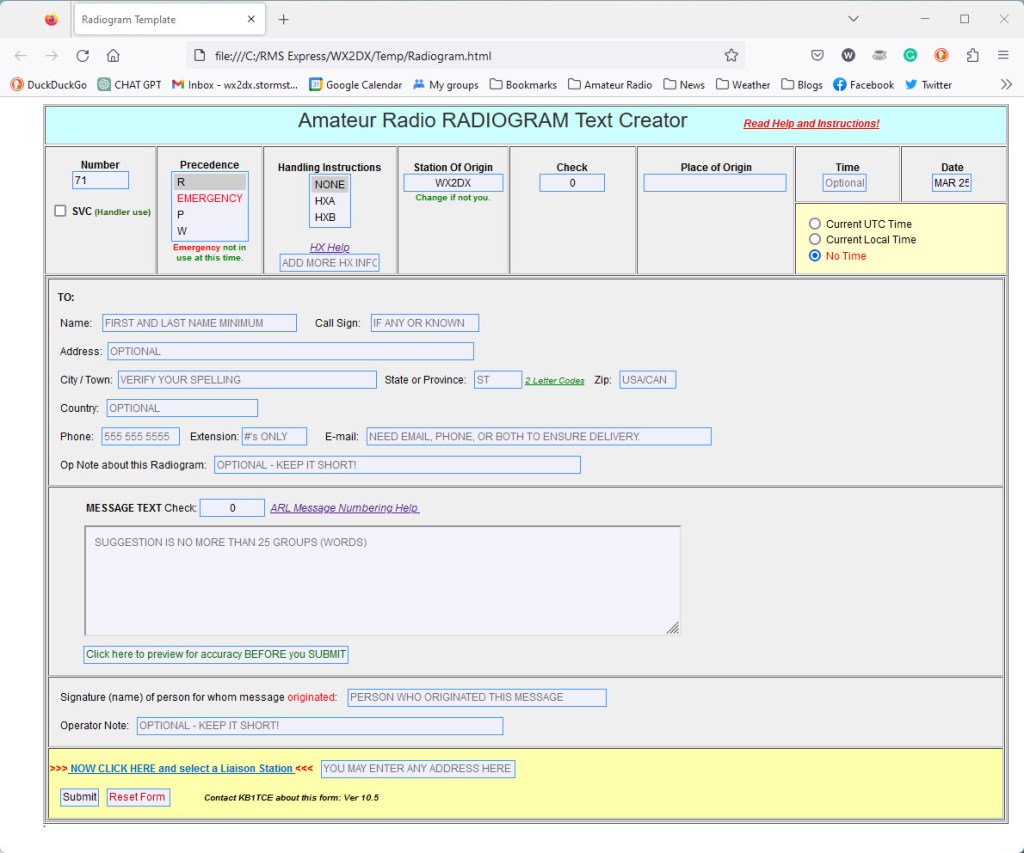
Task: Go to the browser Home icon
Action: coord(113,56)
